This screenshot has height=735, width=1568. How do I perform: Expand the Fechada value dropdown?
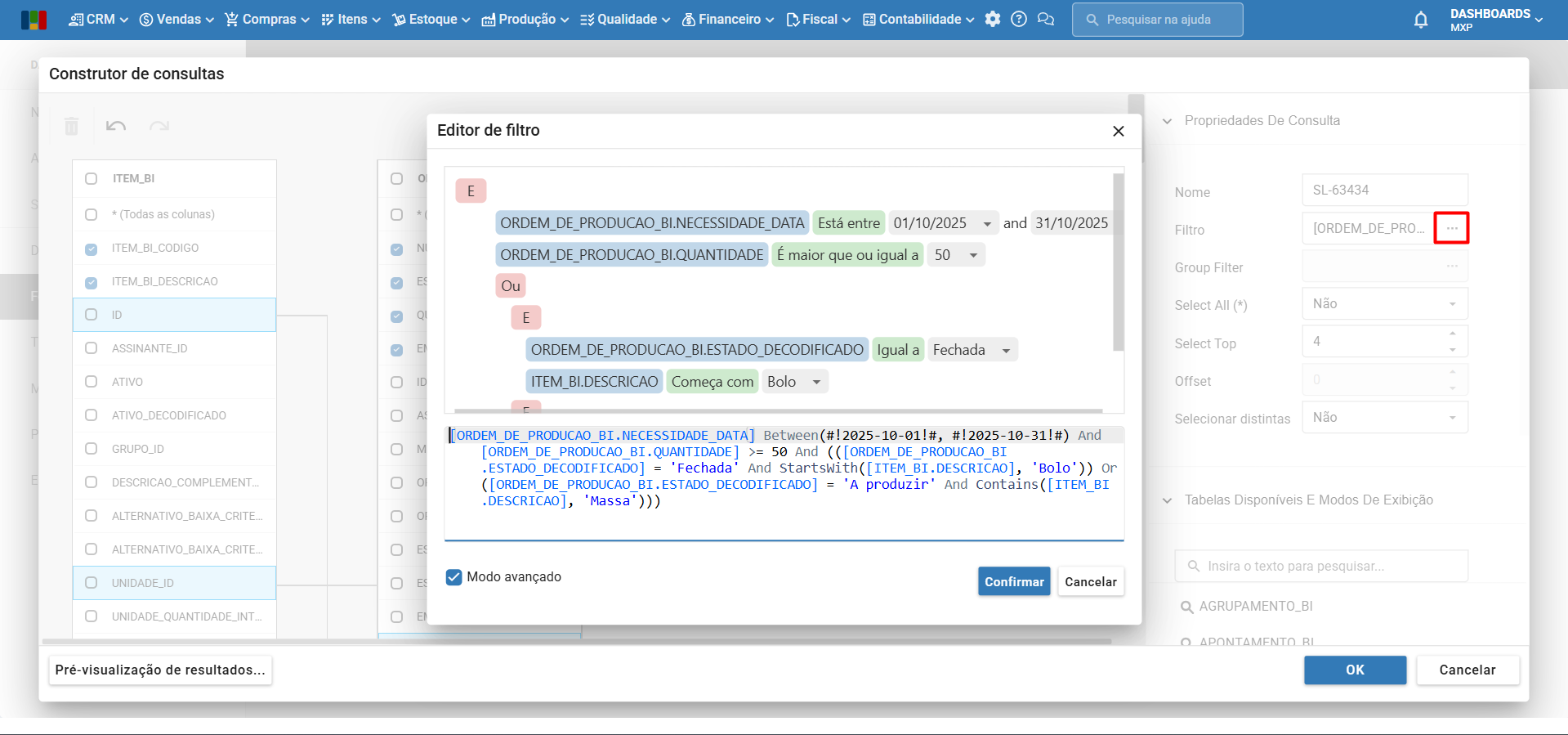coord(1006,350)
